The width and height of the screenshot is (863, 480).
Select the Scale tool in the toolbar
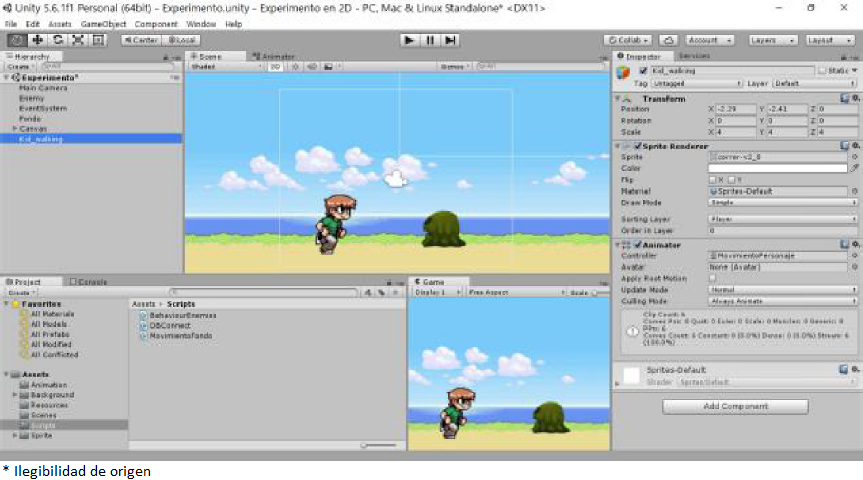(78, 40)
